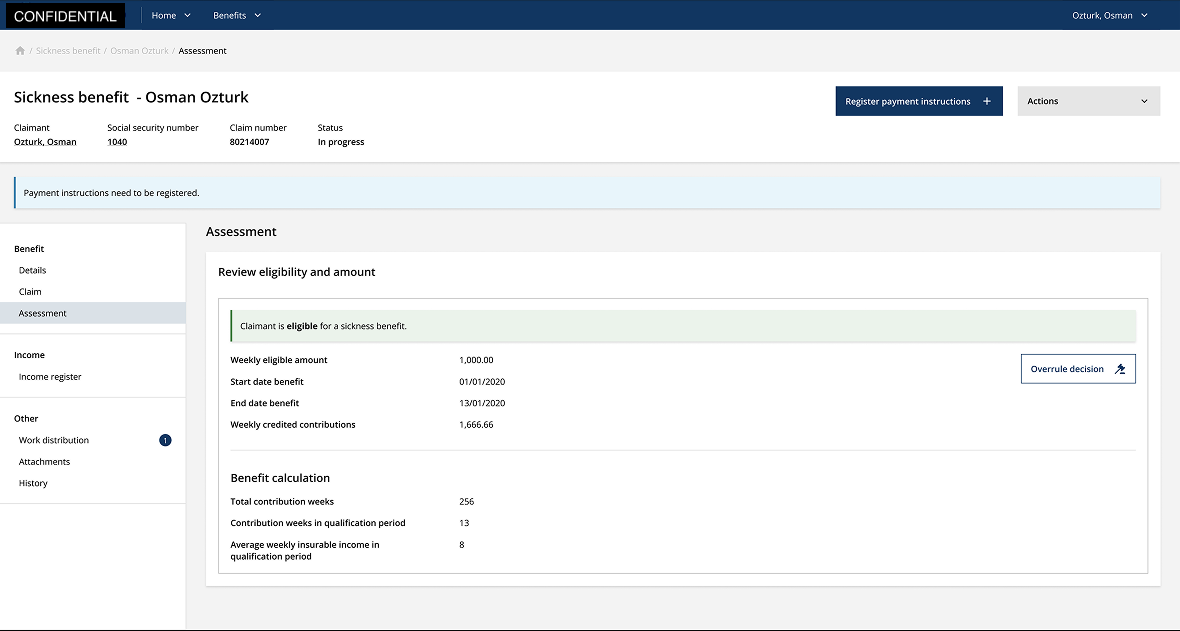Image resolution: width=1180 pixels, height=631 pixels.
Task: Click Register payment instructions button
Action: pyautogui.click(x=908, y=101)
